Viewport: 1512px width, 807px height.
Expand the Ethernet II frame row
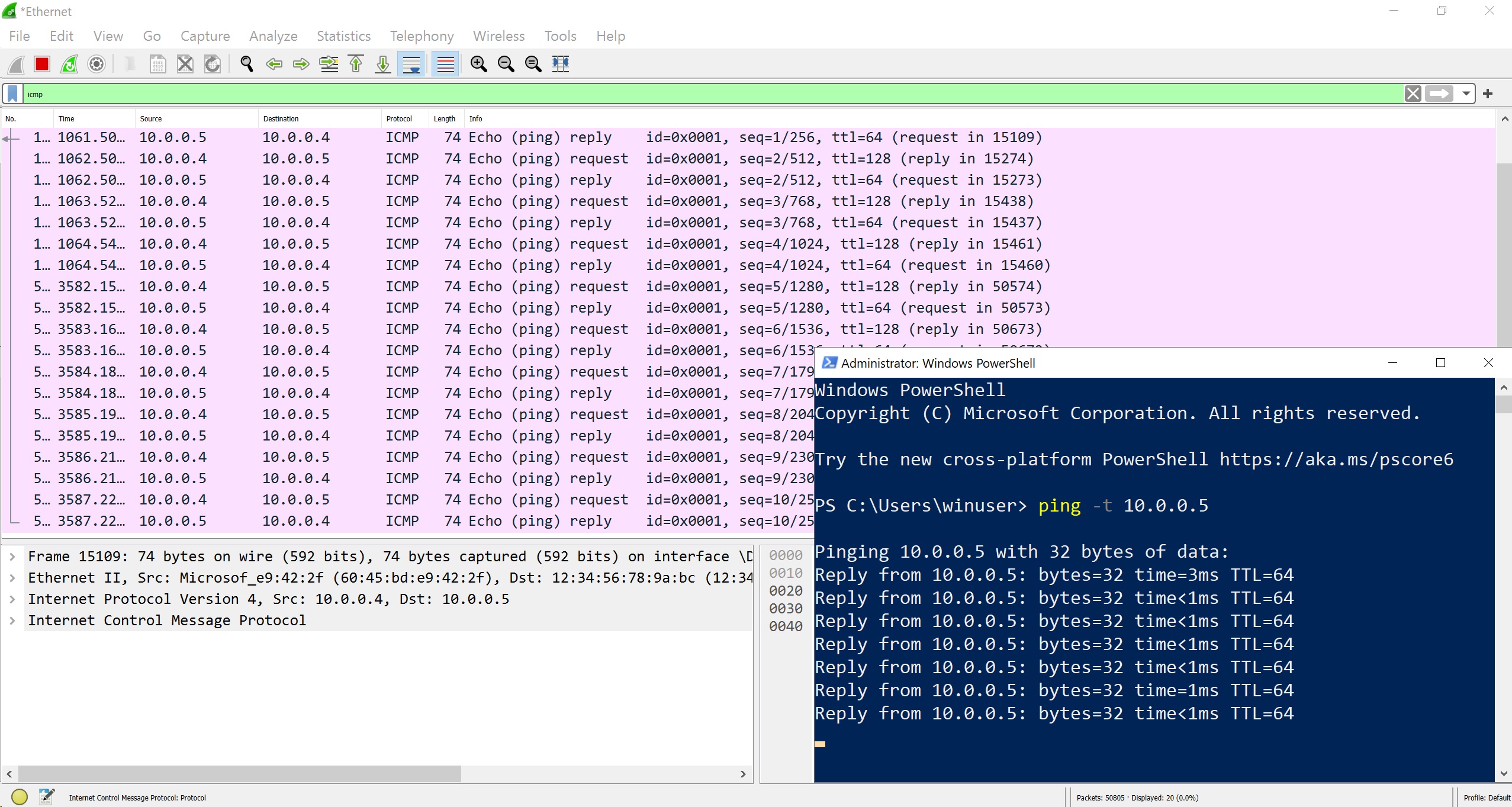click(14, 577)
